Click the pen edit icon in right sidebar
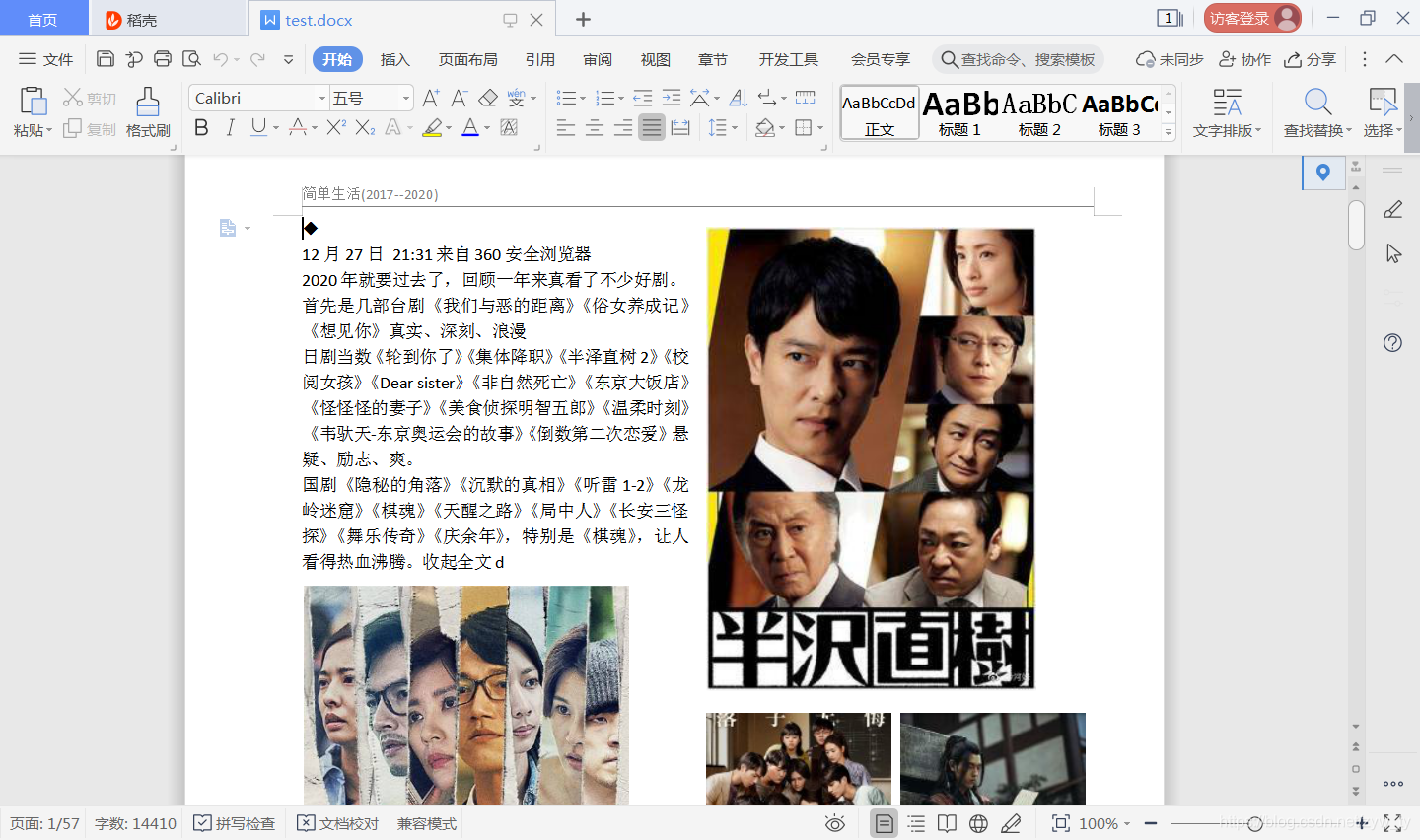This screenshot has height=840, width=1420. point(1392,209)
